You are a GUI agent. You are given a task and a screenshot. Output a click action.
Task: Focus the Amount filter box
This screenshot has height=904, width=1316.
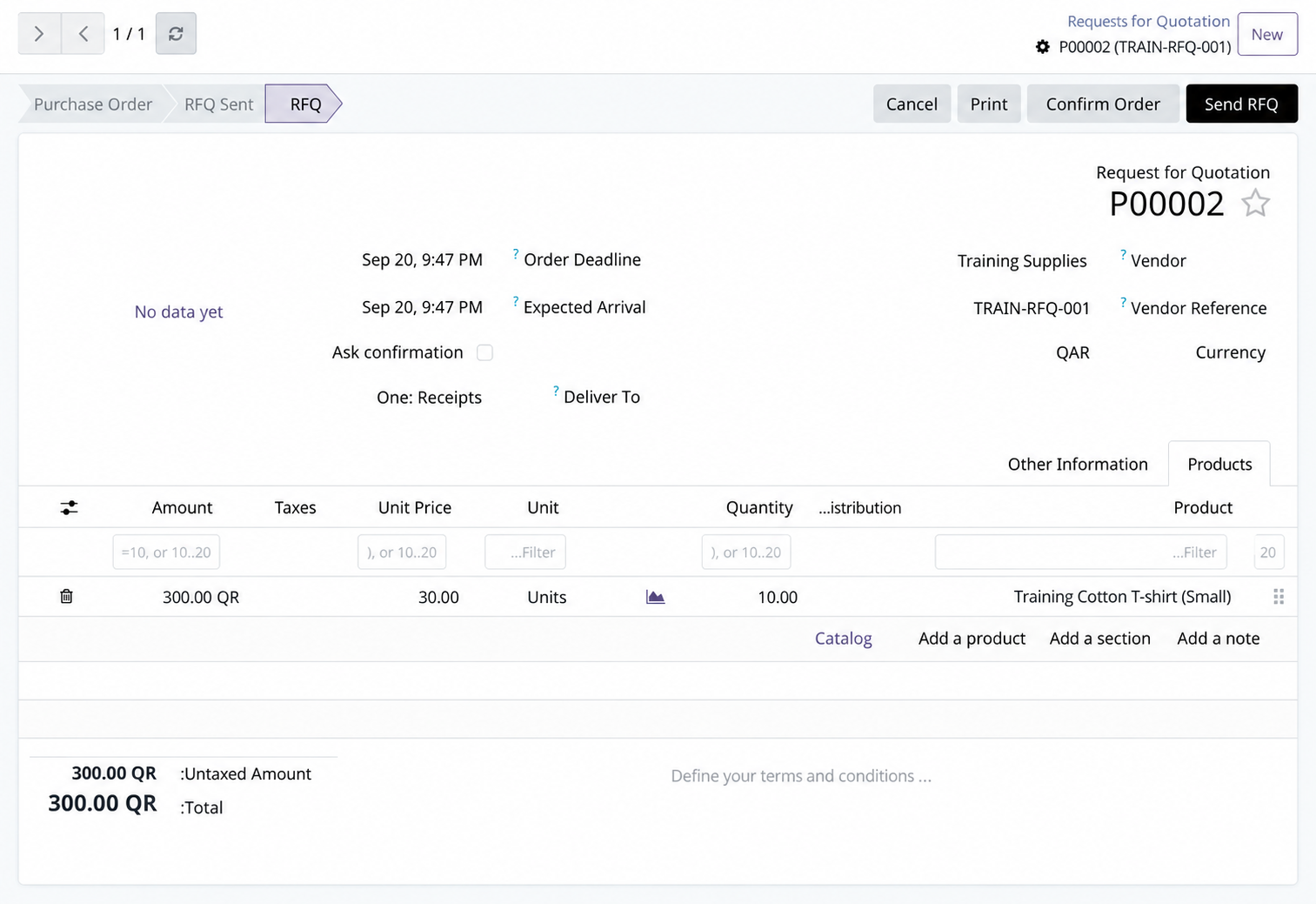[166, 552]
